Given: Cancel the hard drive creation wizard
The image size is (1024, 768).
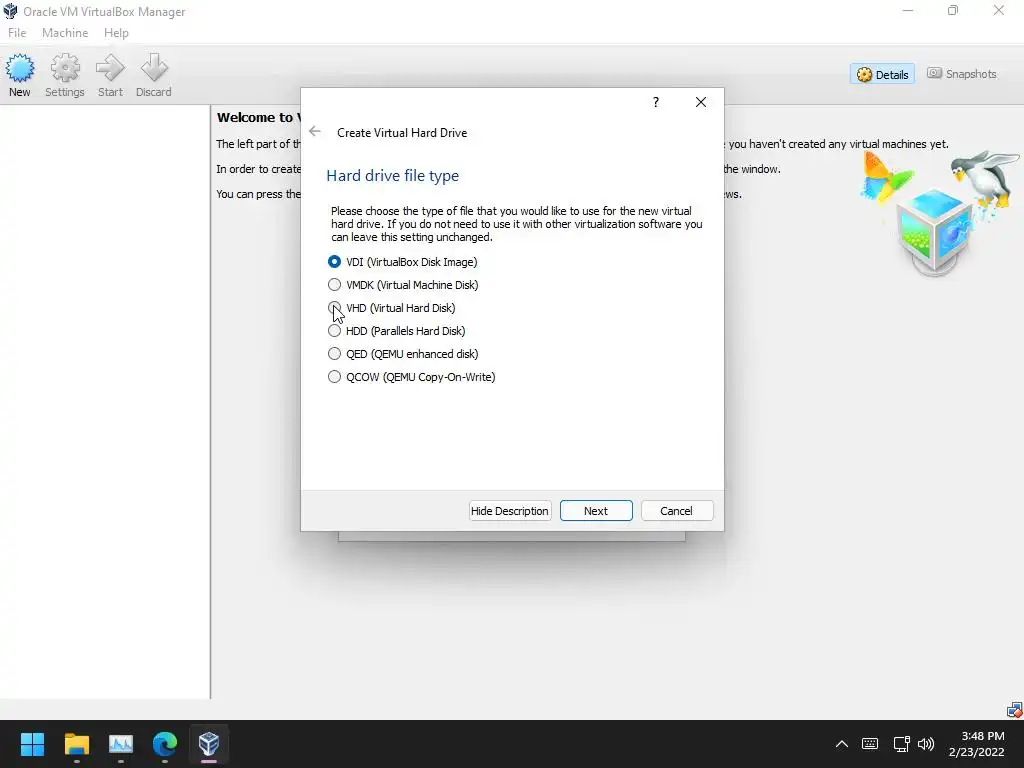Looking at the screenshot, I should pos(677,511).
